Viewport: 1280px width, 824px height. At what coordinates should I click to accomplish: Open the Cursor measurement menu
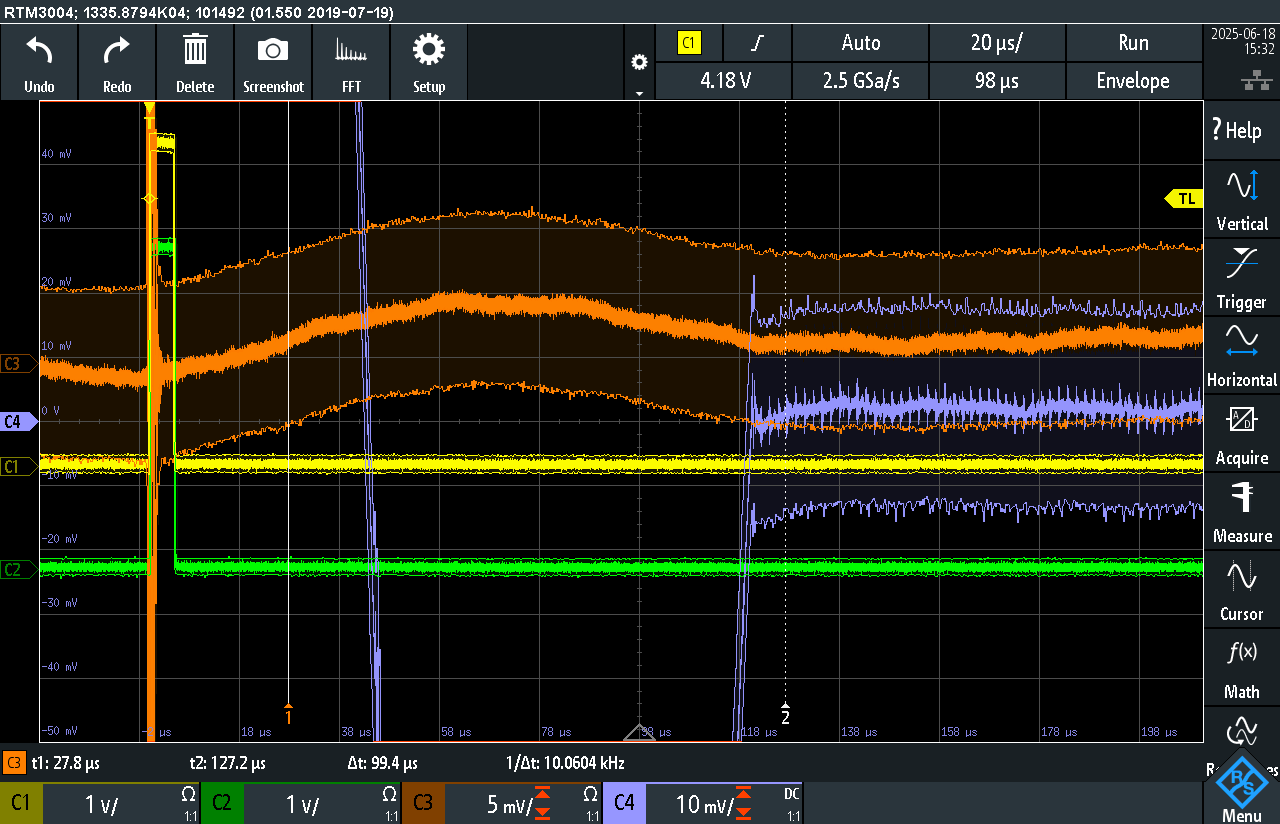pos(1242,590)
